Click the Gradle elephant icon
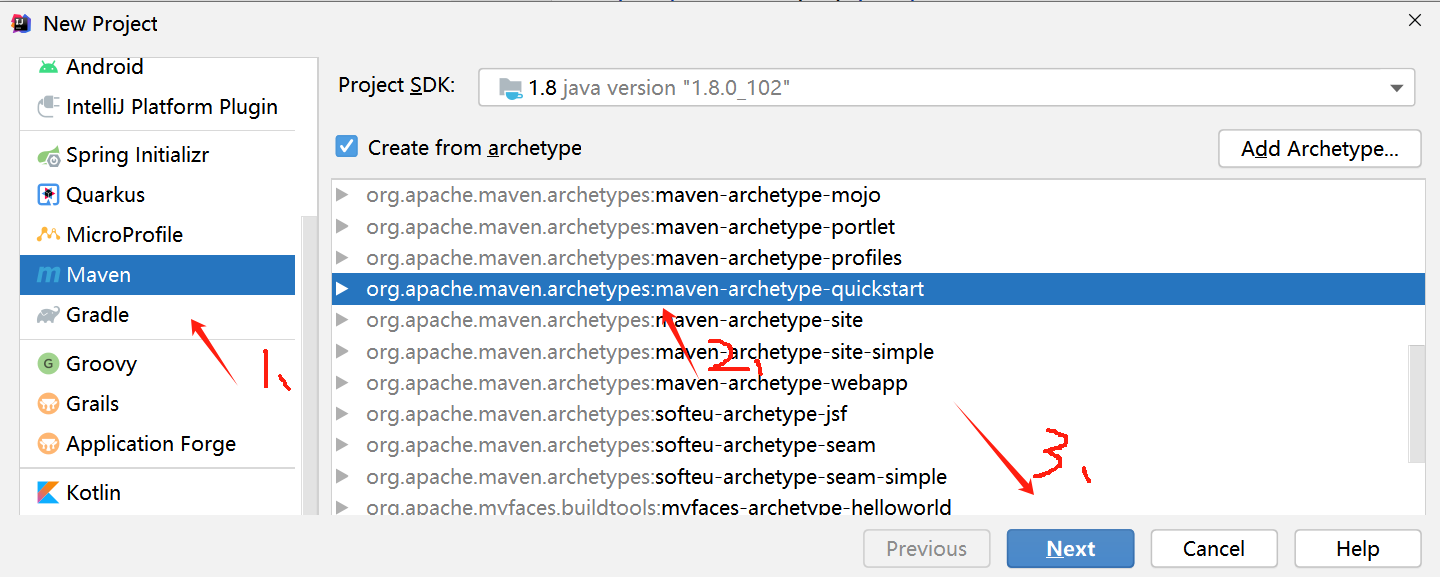 click(48, 315)
